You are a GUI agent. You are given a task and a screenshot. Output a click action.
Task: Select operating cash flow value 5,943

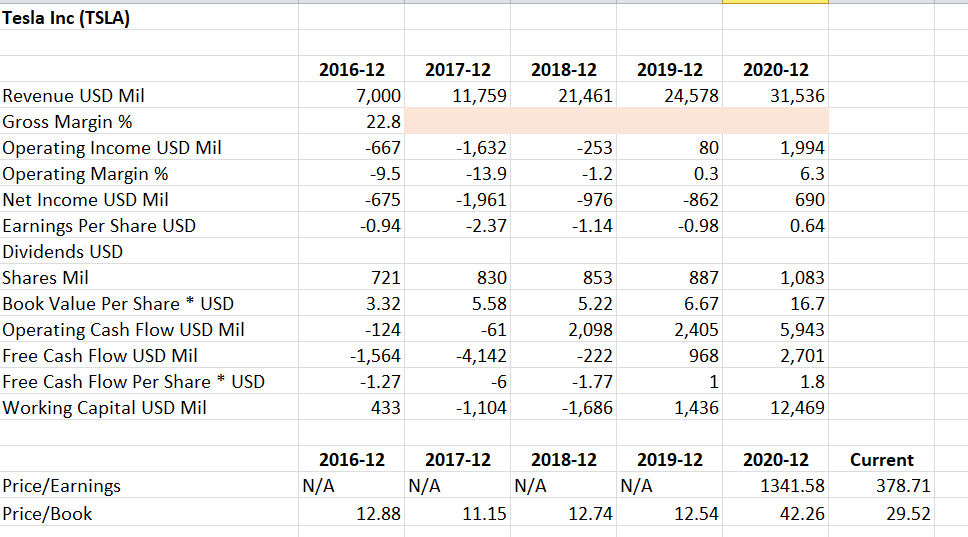[x=802, y=329]
